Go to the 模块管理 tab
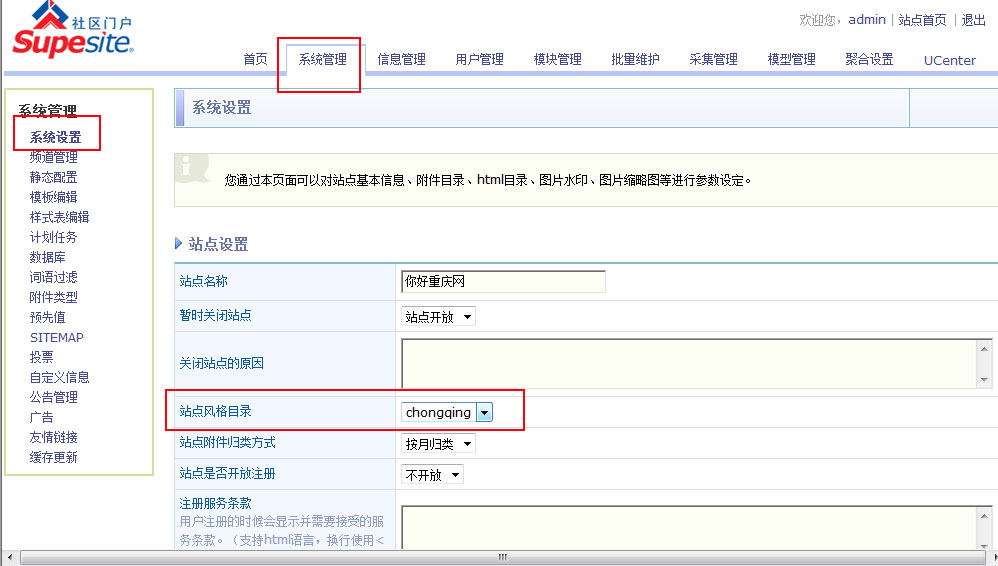Viewport: 998px width, 566px height. pyautogui.click(x=558, y=59)
